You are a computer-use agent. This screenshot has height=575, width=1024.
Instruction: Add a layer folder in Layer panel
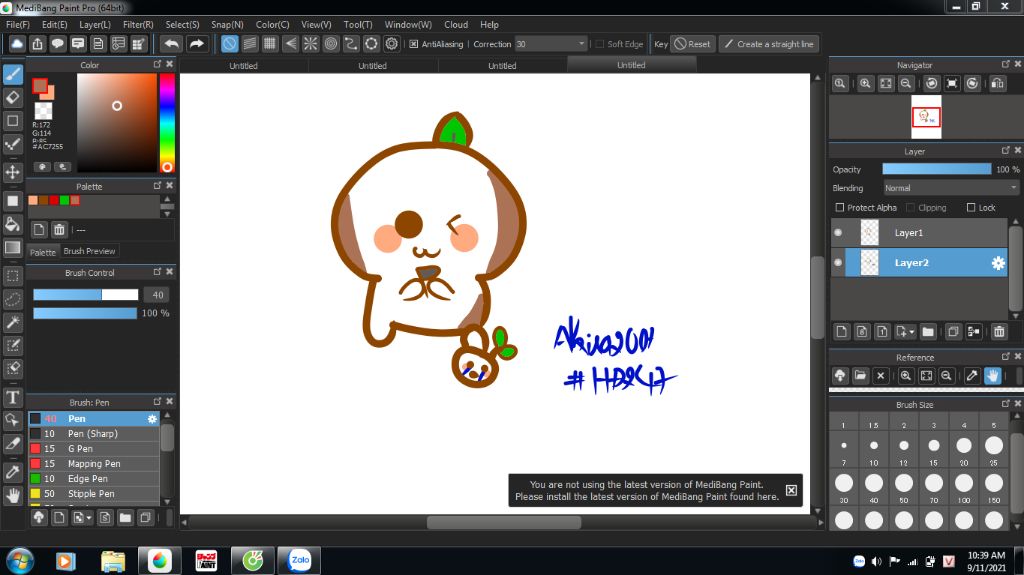point(928,332)
